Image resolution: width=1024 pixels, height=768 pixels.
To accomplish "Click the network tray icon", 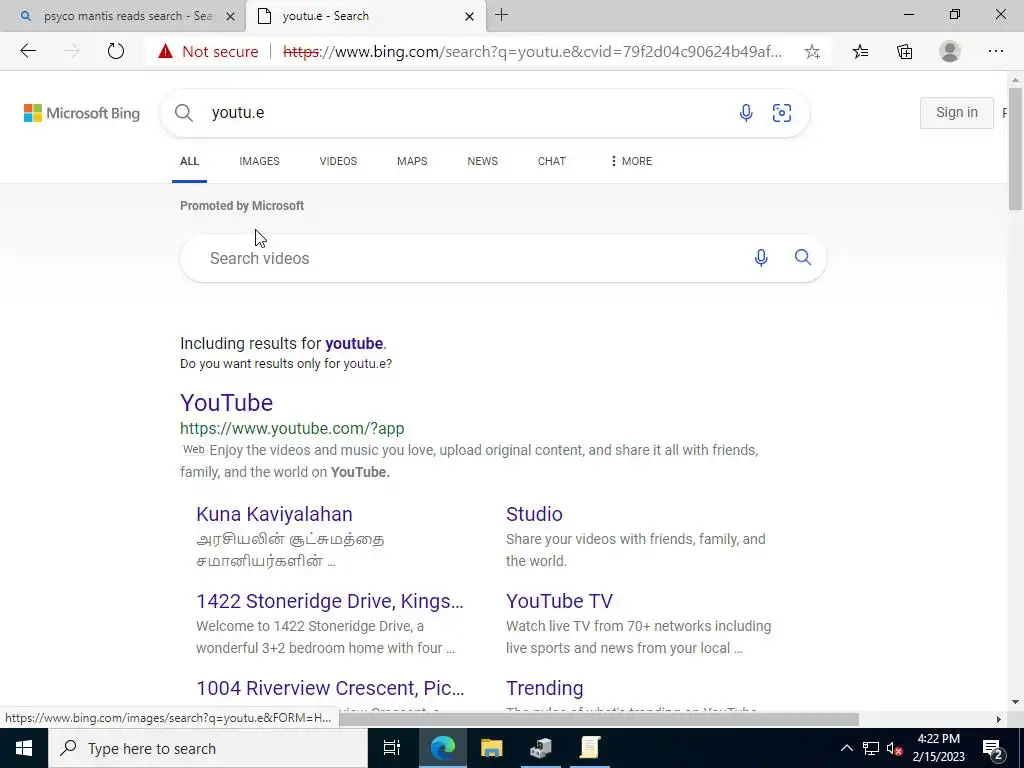I will click(x=871, y=748).
